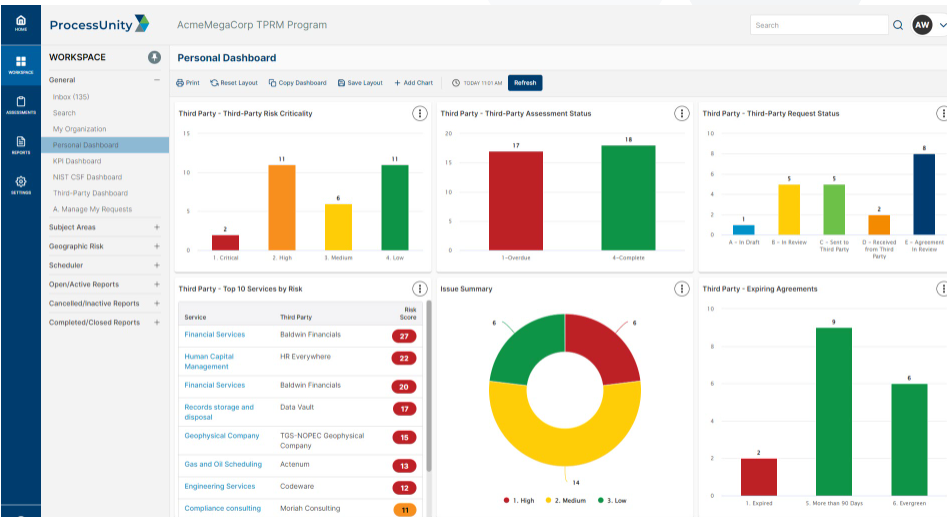This screenshot has width=947, height=517.
Task: Open Financial Services link scored 27
Action: tap(214, 335)
